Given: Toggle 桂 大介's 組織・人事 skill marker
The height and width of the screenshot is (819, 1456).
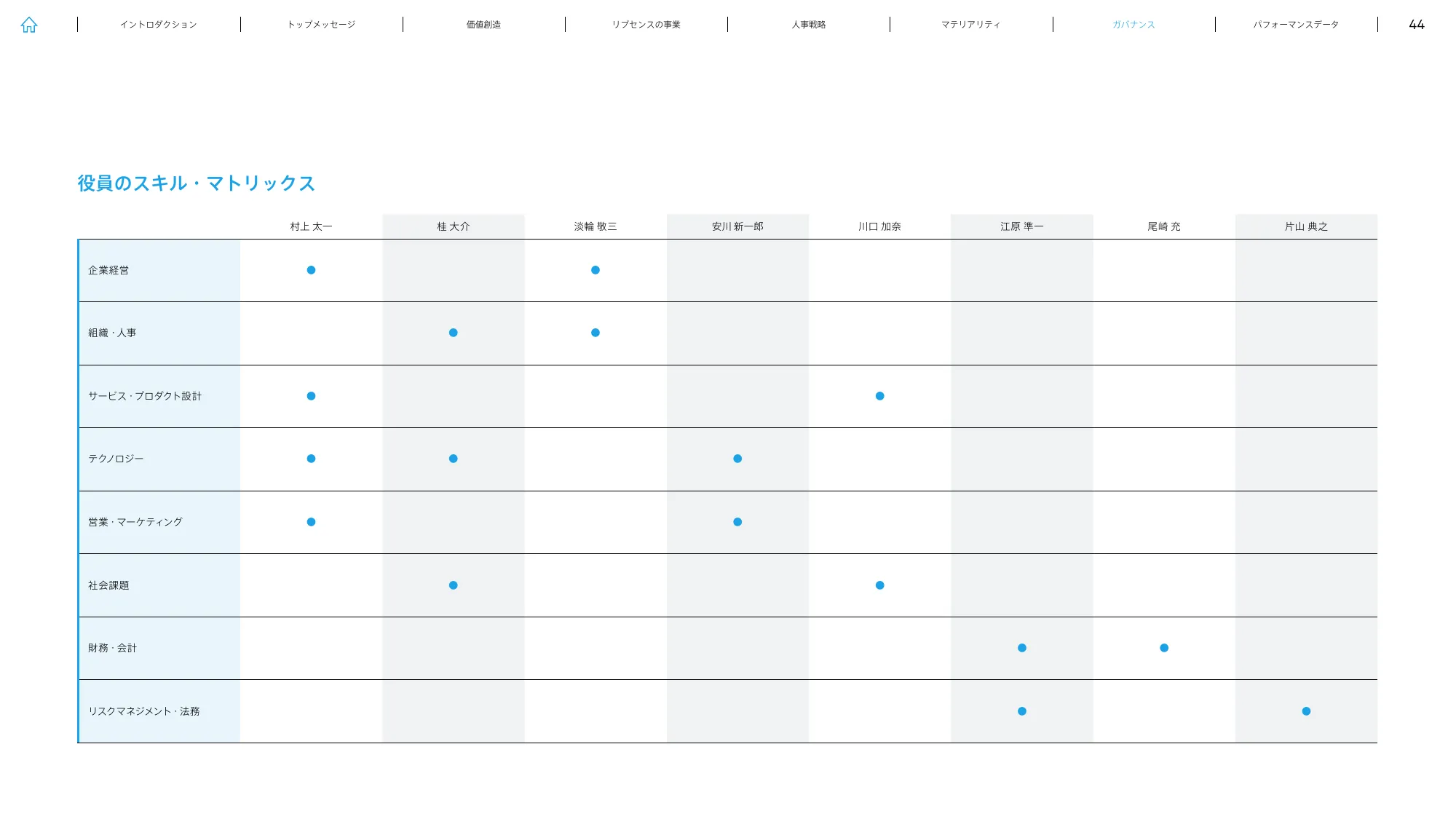Looking at the screenshot, I should pyautogui.click(x=454, y=333).
